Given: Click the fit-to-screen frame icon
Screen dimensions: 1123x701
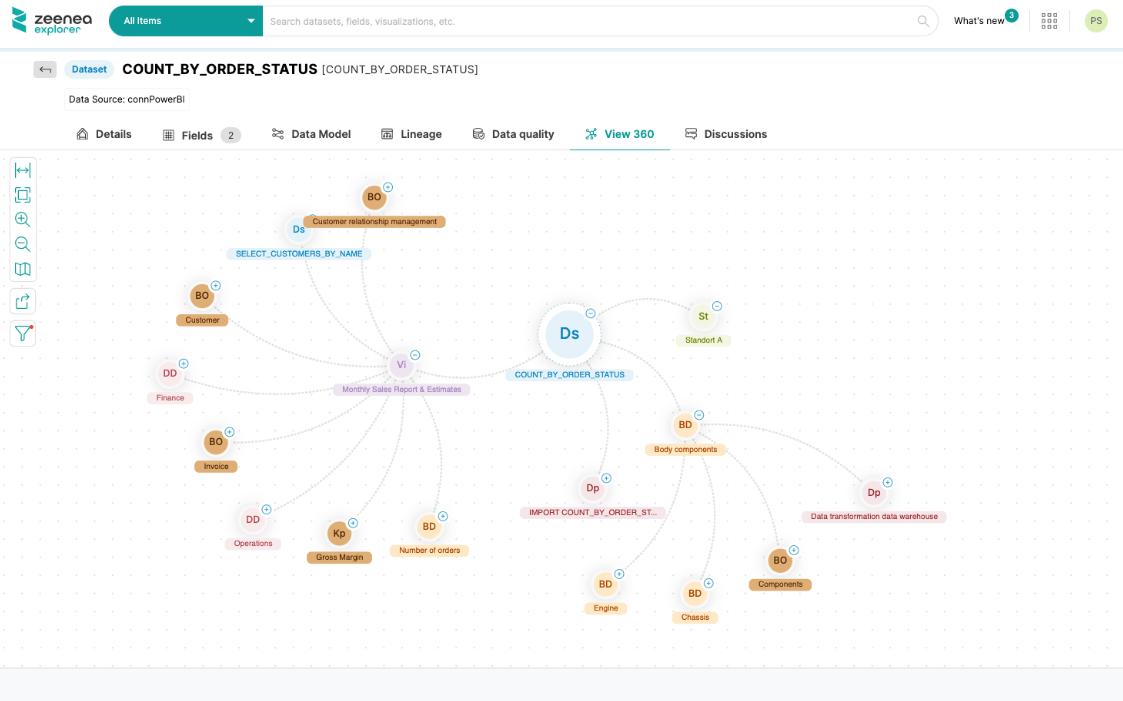Looking at the screenshot, I should [22, 195].
